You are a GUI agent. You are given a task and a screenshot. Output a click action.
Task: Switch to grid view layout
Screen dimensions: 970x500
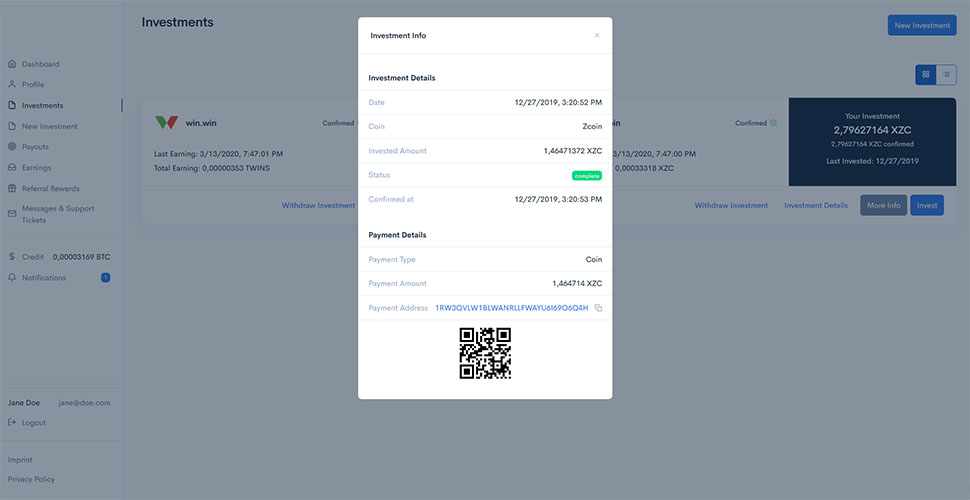coord(926,74)
